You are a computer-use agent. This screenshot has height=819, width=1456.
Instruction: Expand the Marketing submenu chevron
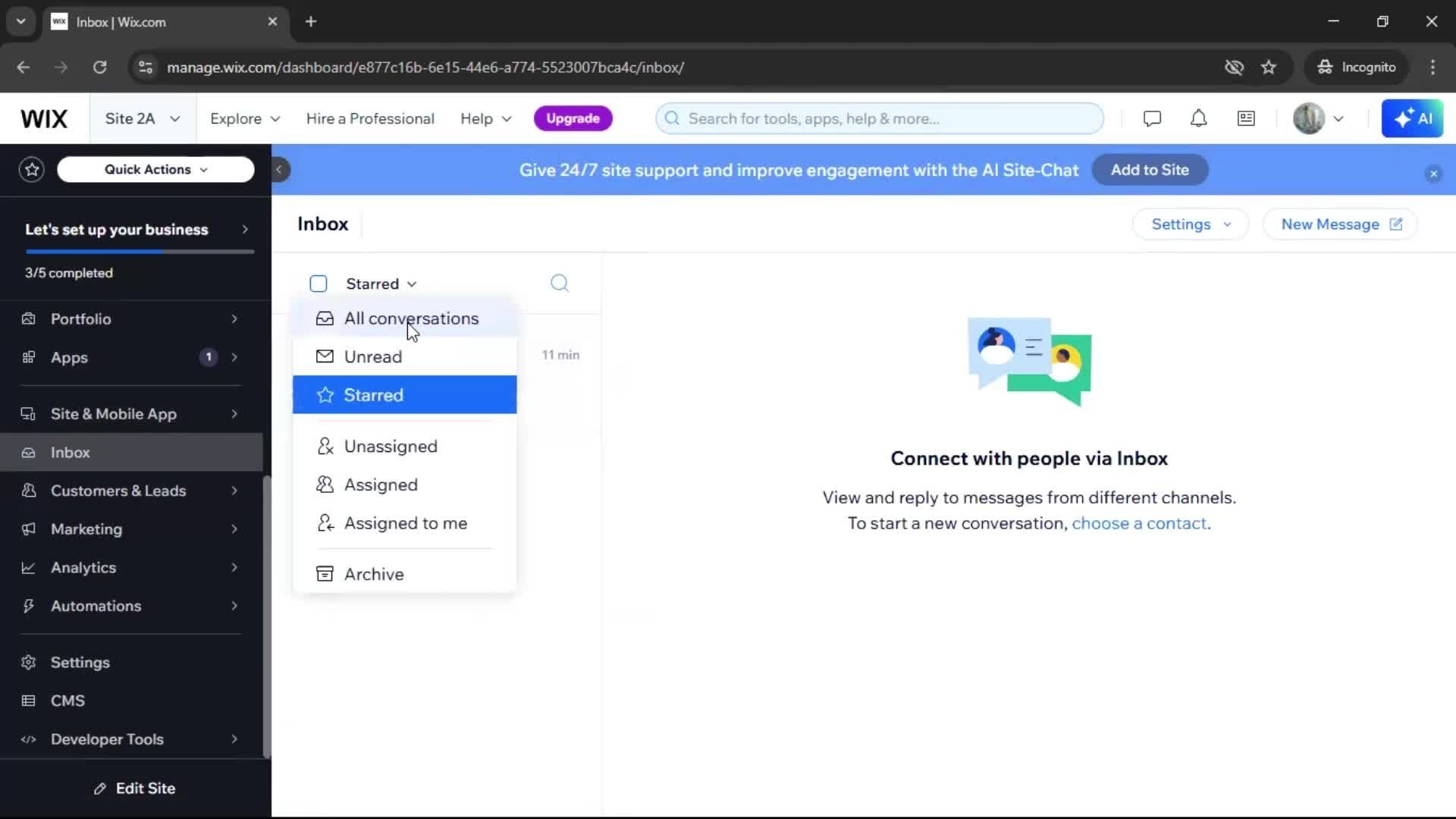pos(234,529)
